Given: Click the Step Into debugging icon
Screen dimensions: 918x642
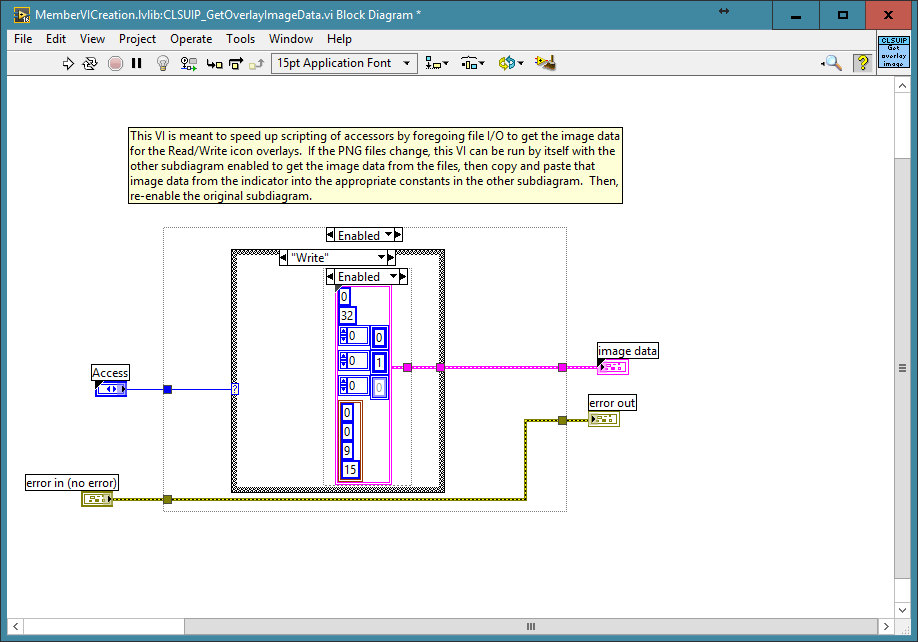Looking at the screenshot, I should (x=214, y=62).
